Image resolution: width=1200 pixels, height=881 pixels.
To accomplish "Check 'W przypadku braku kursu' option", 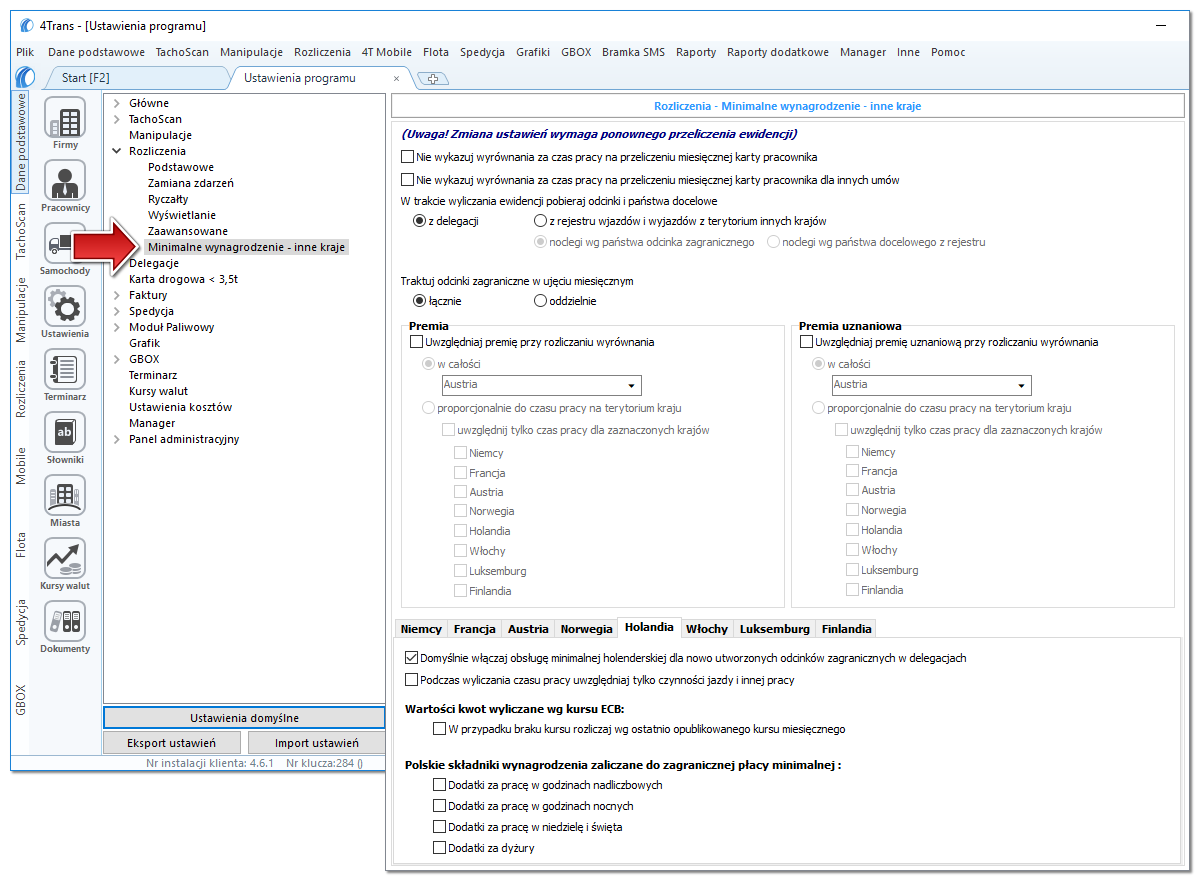I will (x=439, y=729).
